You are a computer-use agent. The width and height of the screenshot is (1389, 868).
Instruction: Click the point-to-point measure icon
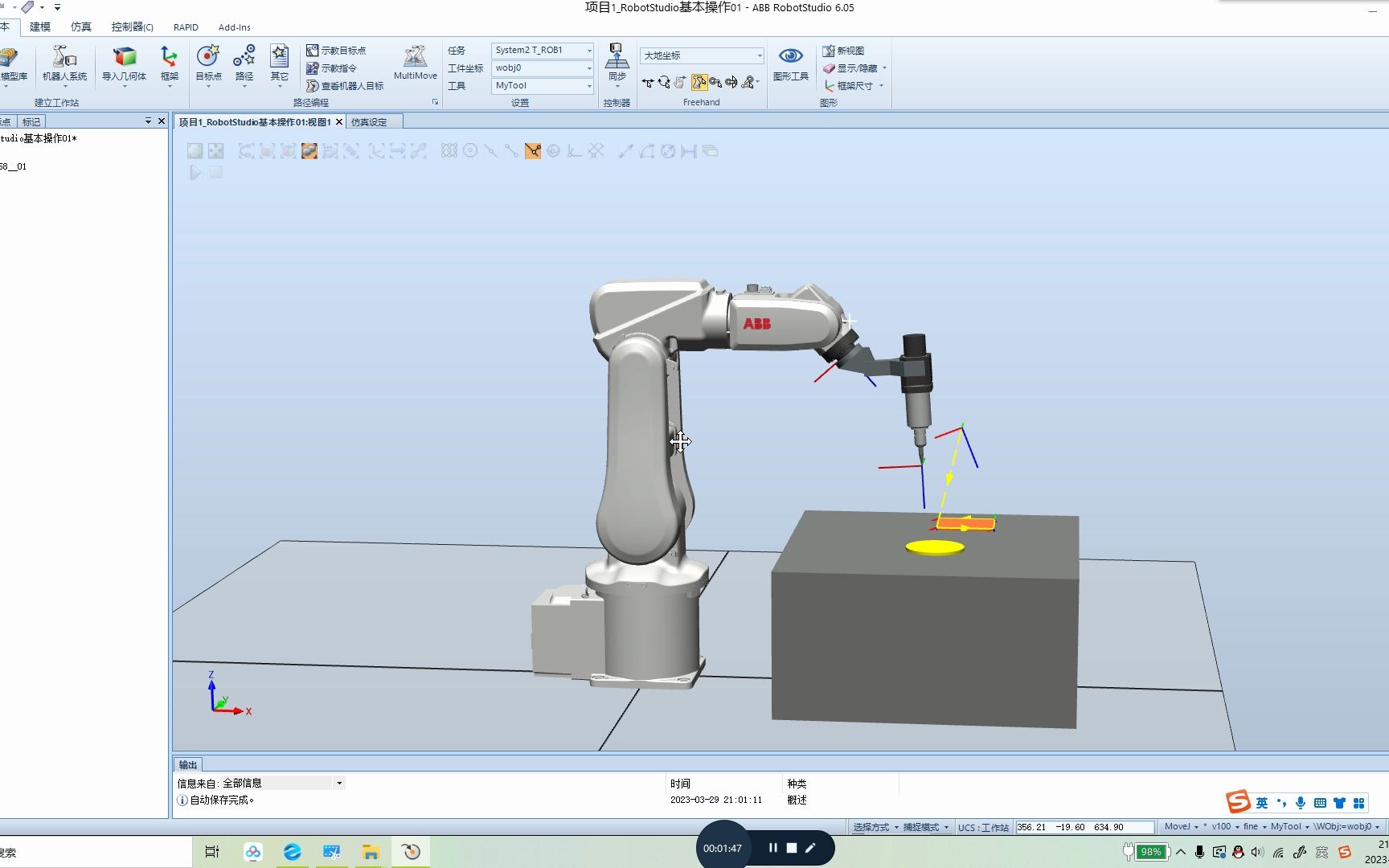pos(626,151)
